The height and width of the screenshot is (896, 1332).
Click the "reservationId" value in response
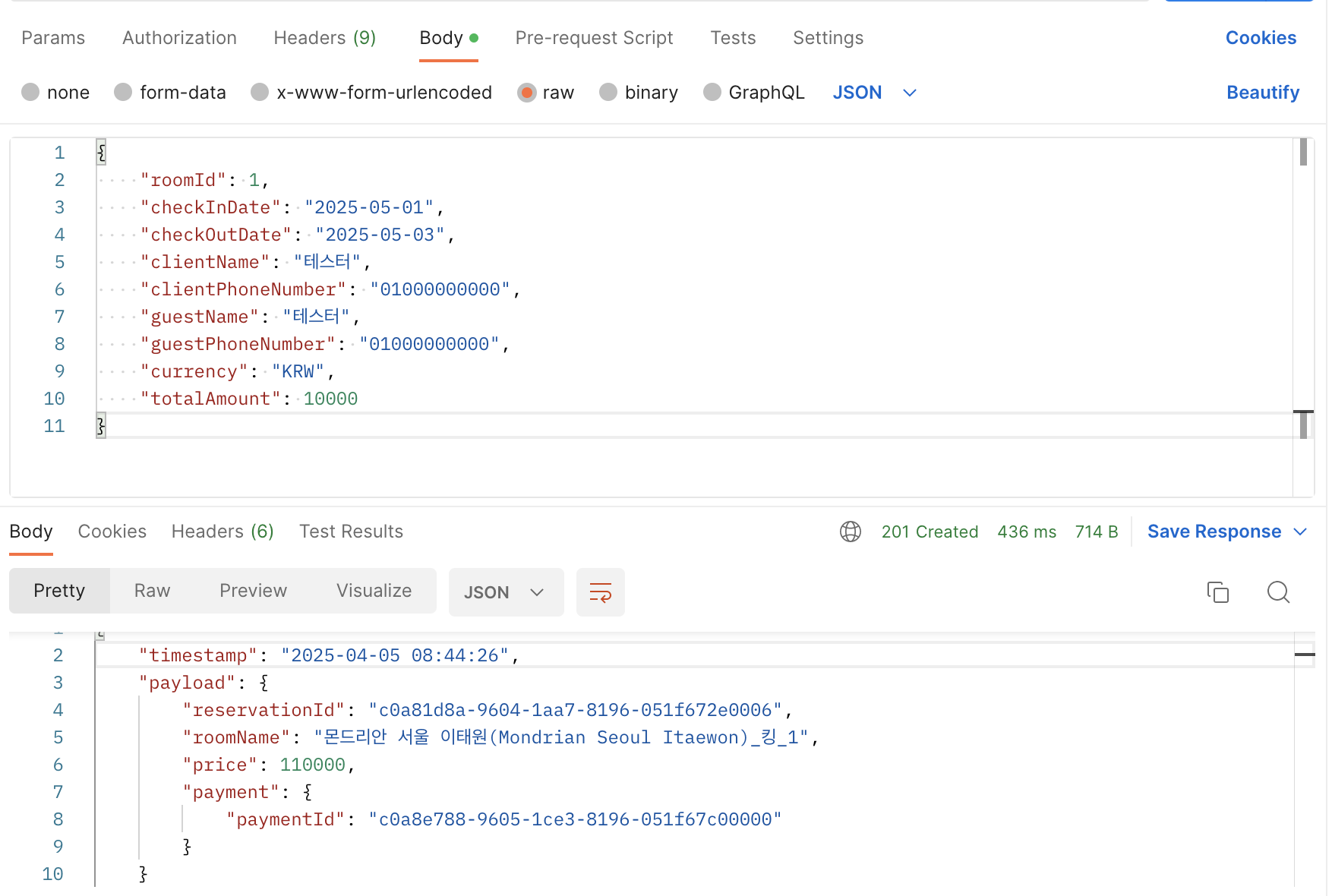576,710
